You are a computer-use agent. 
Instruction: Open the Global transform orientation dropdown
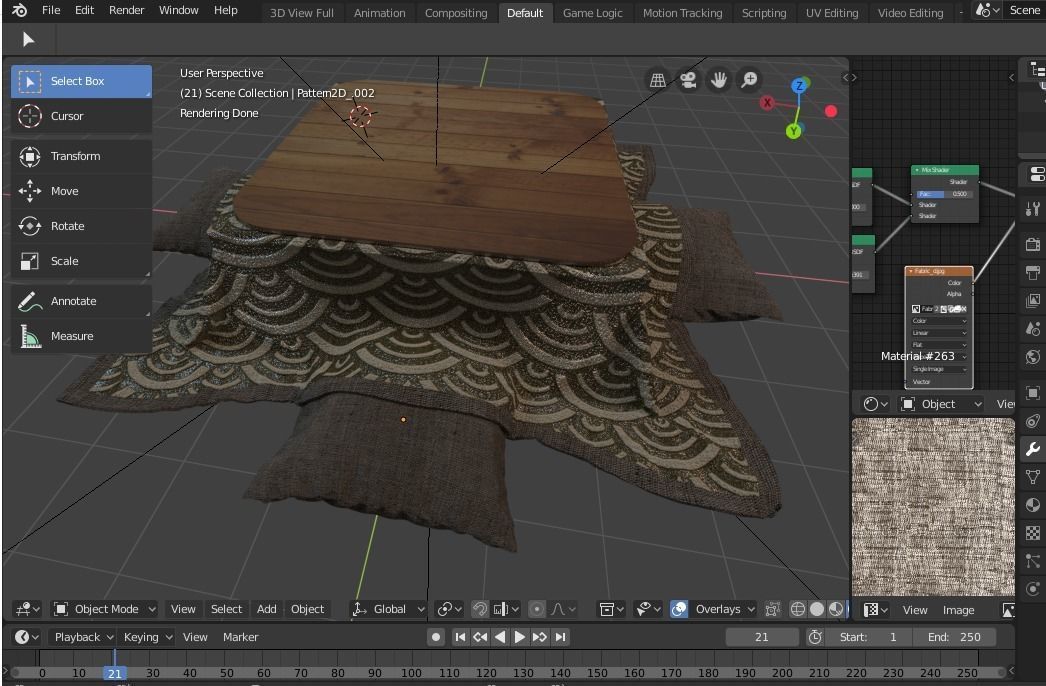388,609
